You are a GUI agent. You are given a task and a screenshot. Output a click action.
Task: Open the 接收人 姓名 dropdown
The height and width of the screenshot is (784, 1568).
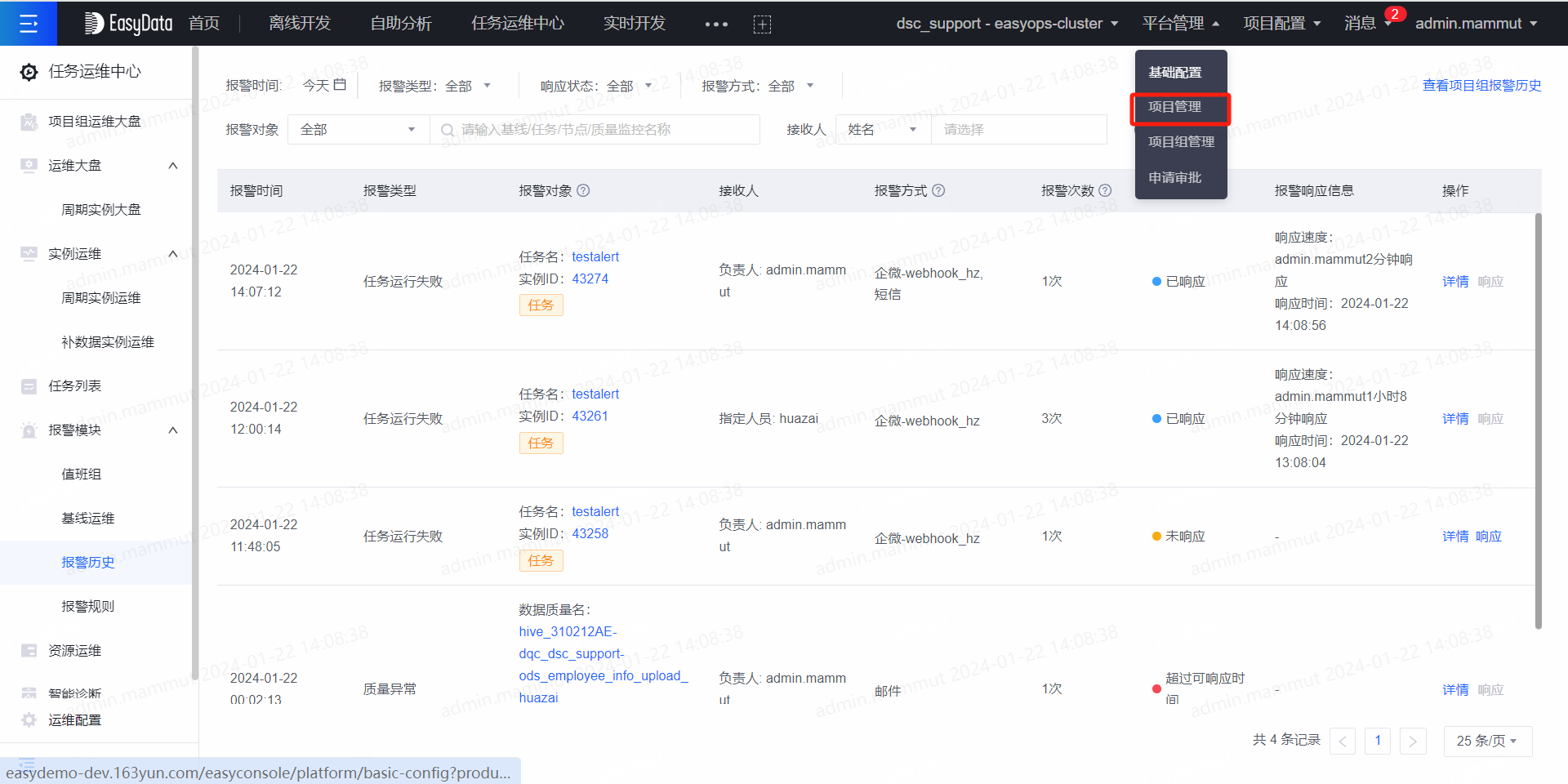883,130
